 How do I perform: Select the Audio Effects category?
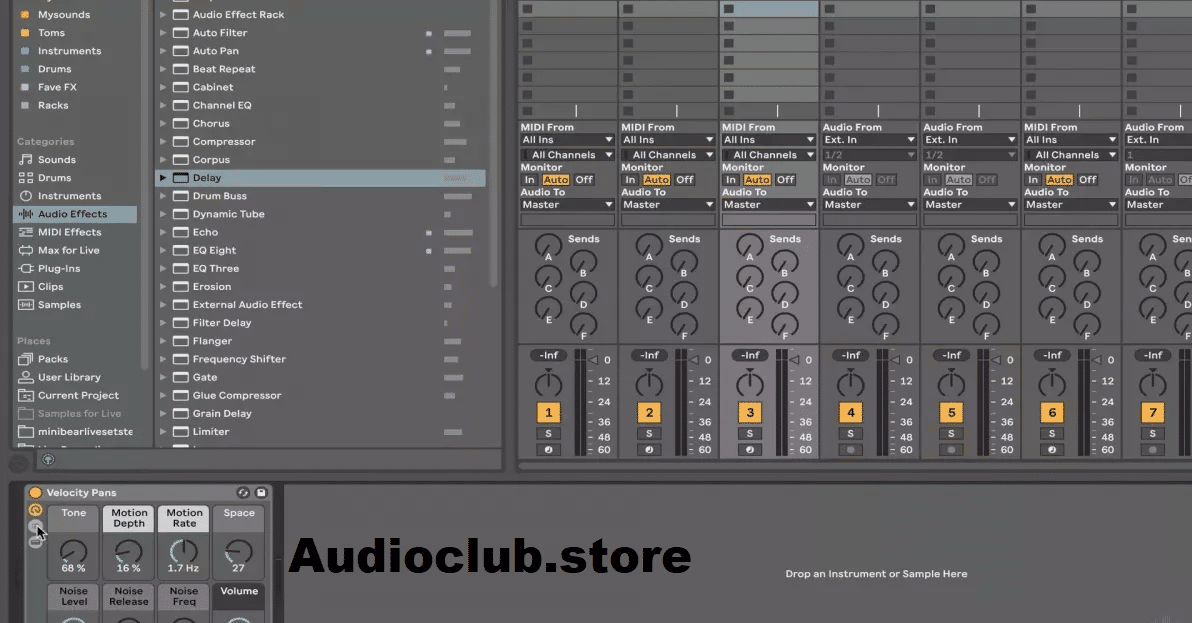point(74,214)
